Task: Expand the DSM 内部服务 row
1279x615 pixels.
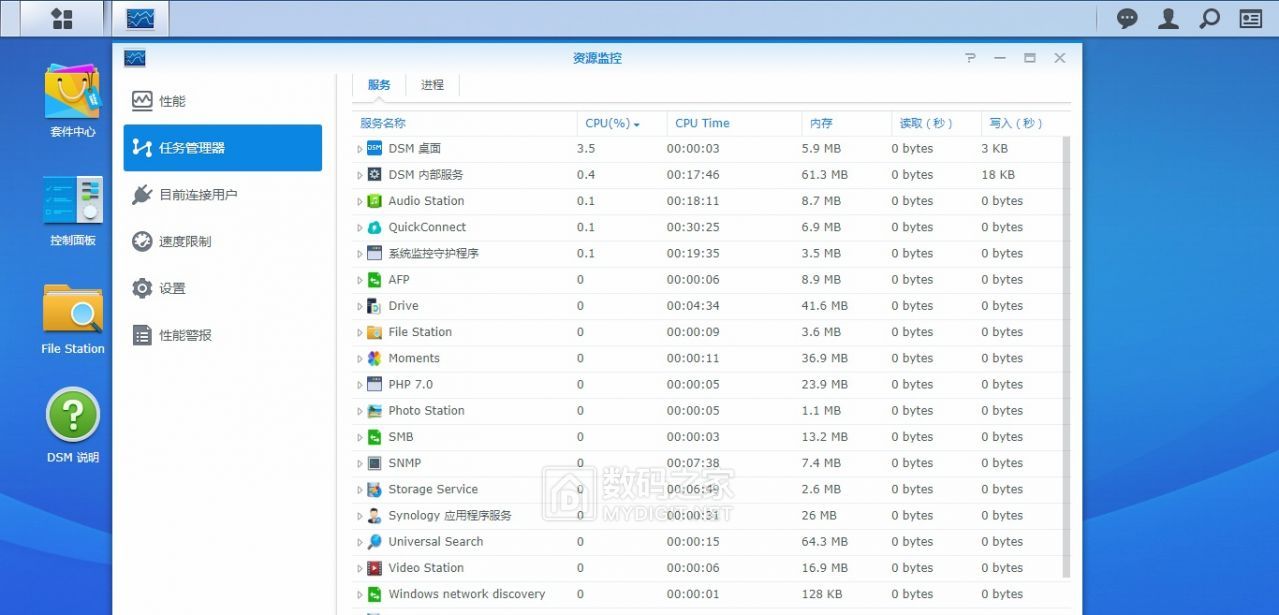Action: pyautogui.click(x=360, y=175)
